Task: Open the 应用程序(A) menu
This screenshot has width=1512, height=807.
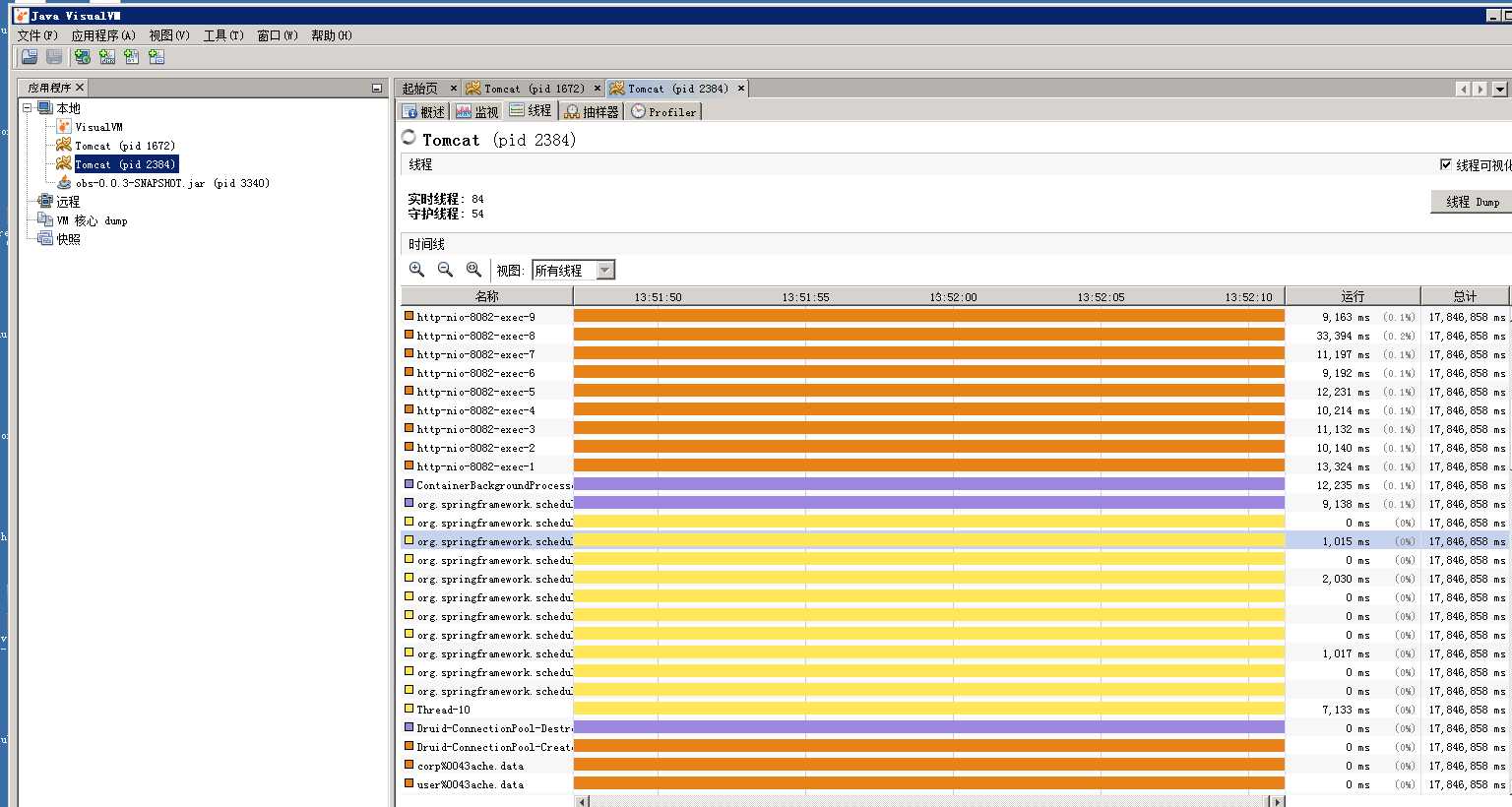Action: click(103, 35)
